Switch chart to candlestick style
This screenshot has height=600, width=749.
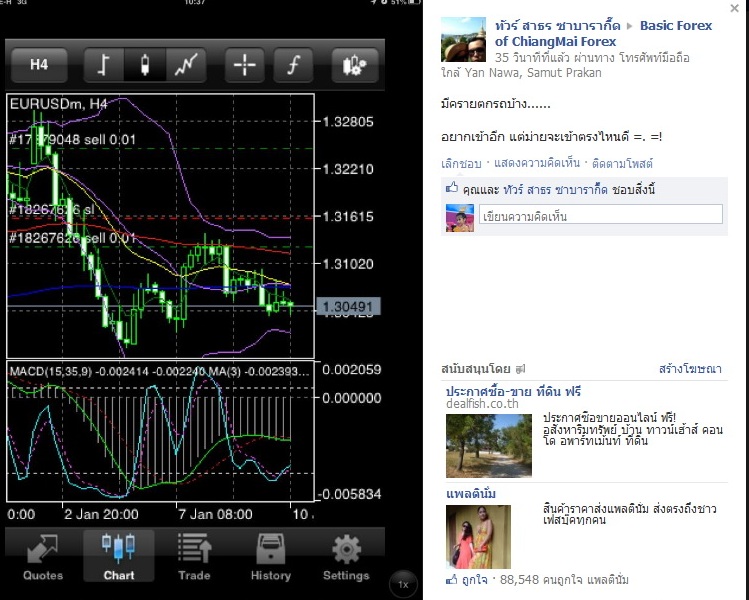click(145, 64)
